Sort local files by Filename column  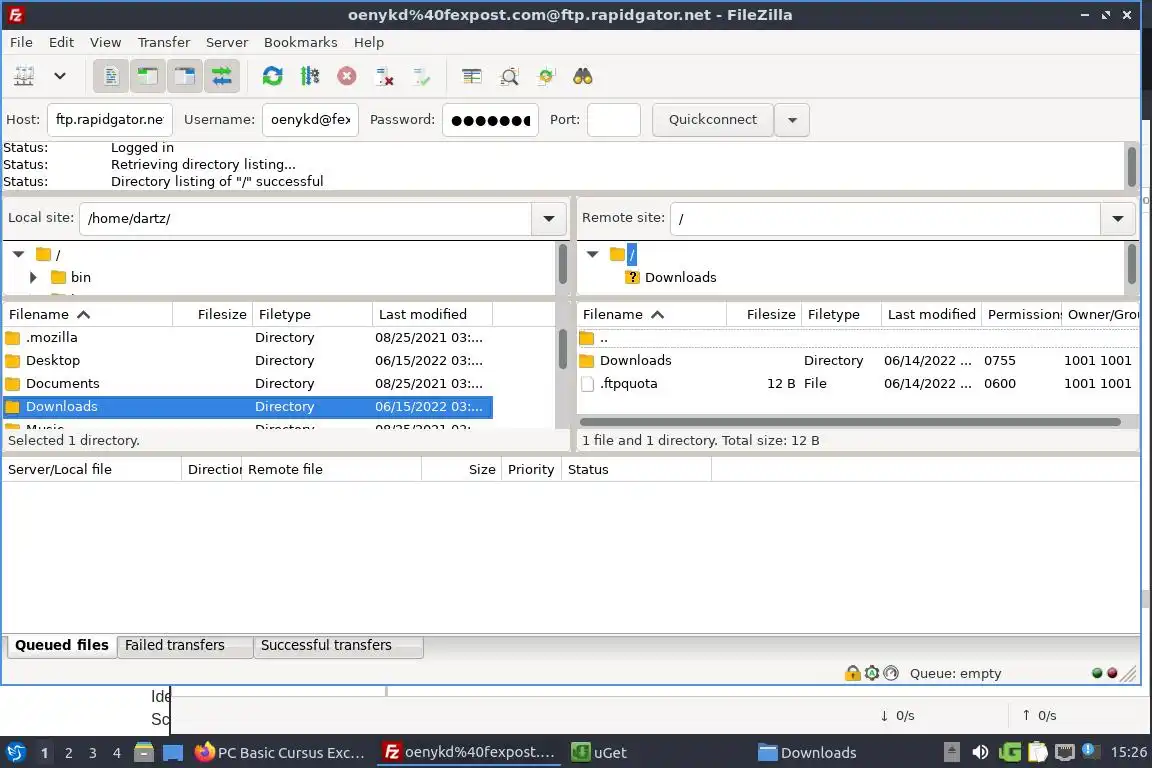87,315
